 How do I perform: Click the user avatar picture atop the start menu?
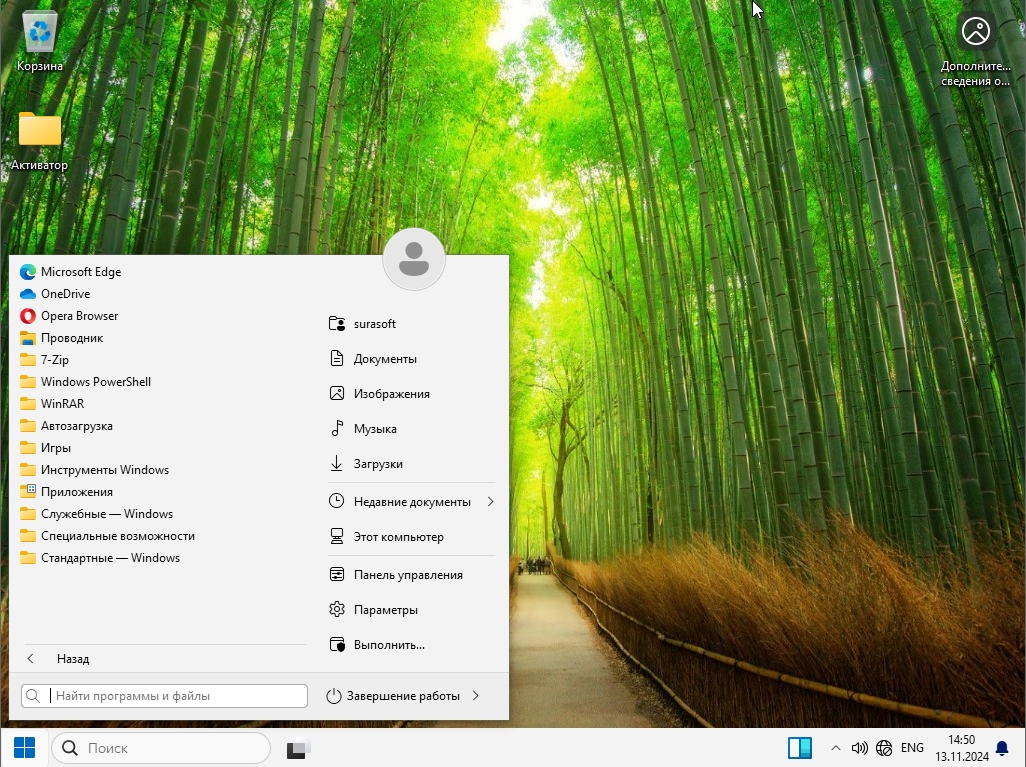tap(414, 260)
